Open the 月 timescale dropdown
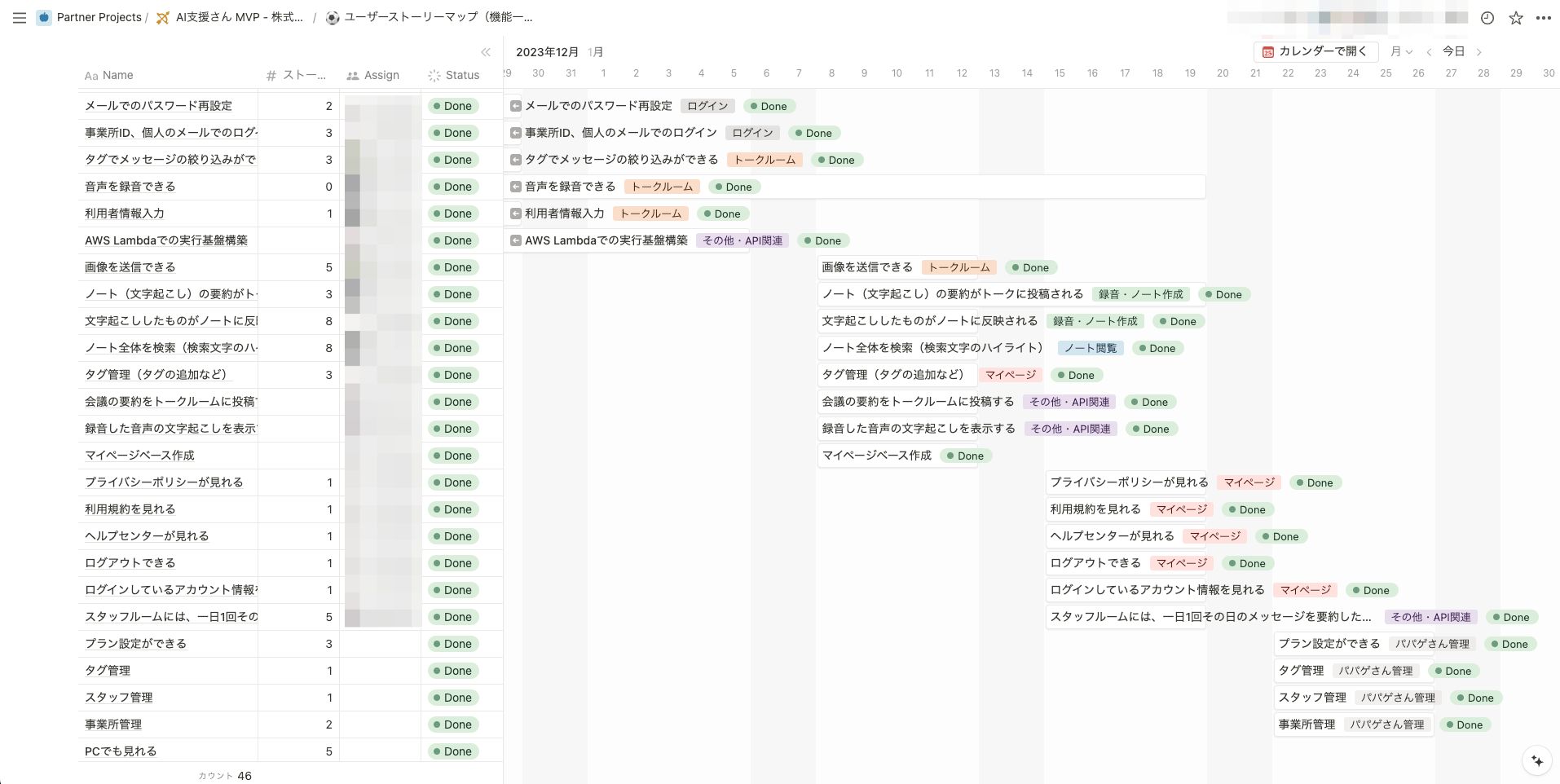This screenshot has height=784, width=1560. [x=1401, y=51]
